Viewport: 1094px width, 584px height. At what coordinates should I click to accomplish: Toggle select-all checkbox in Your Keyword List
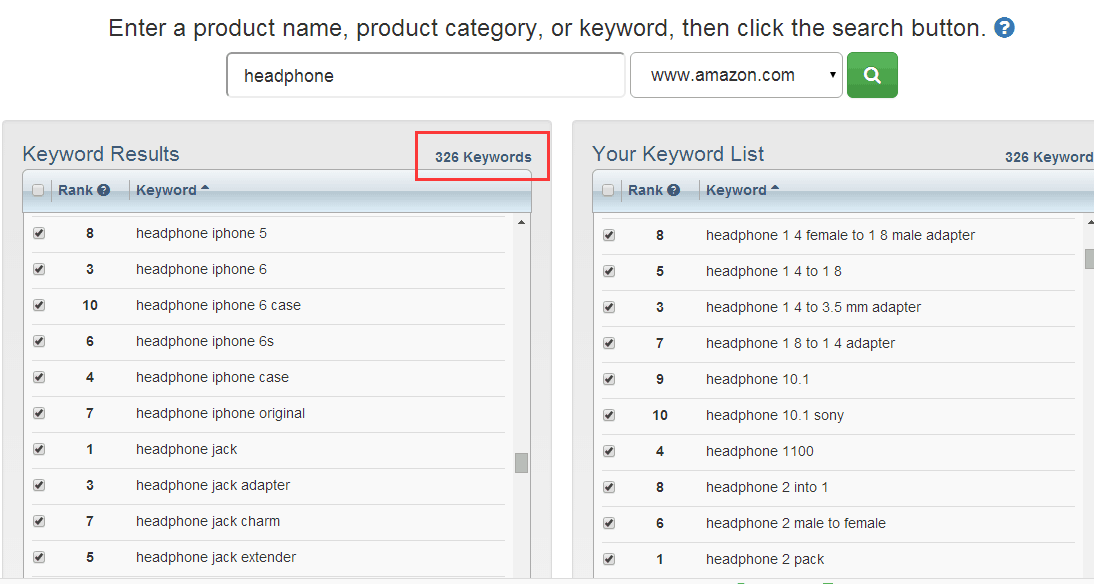[x=608, y=190]
